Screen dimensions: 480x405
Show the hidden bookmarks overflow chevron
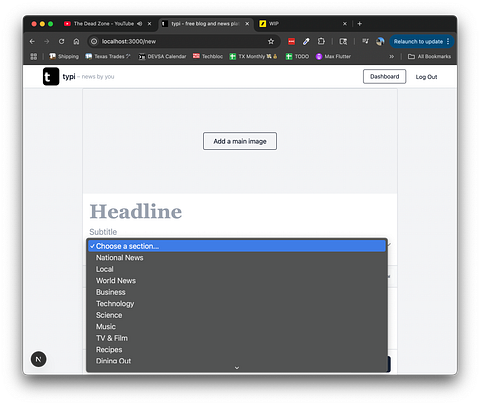392,56
